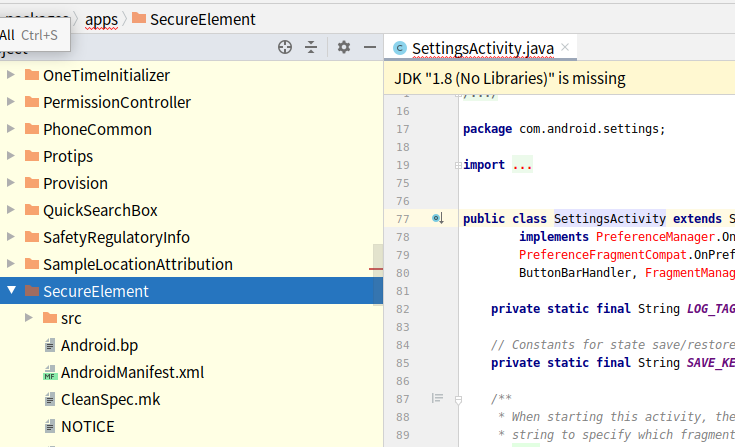Click the Android.bp file icon

[50, 345]
